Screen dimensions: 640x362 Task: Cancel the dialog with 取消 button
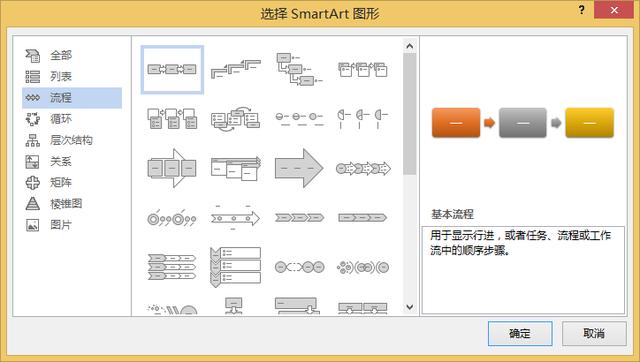click(594, 333)
